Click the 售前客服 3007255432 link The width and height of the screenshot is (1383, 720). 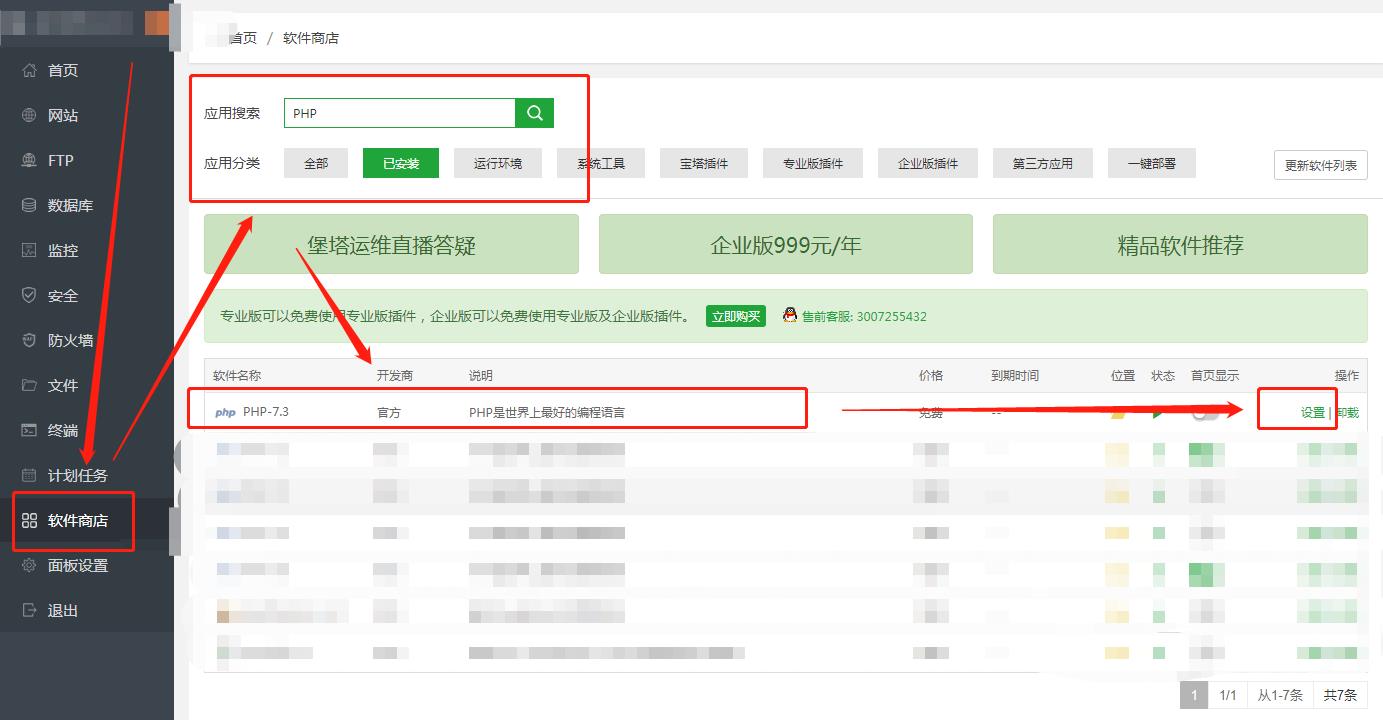tap(864, 316)
